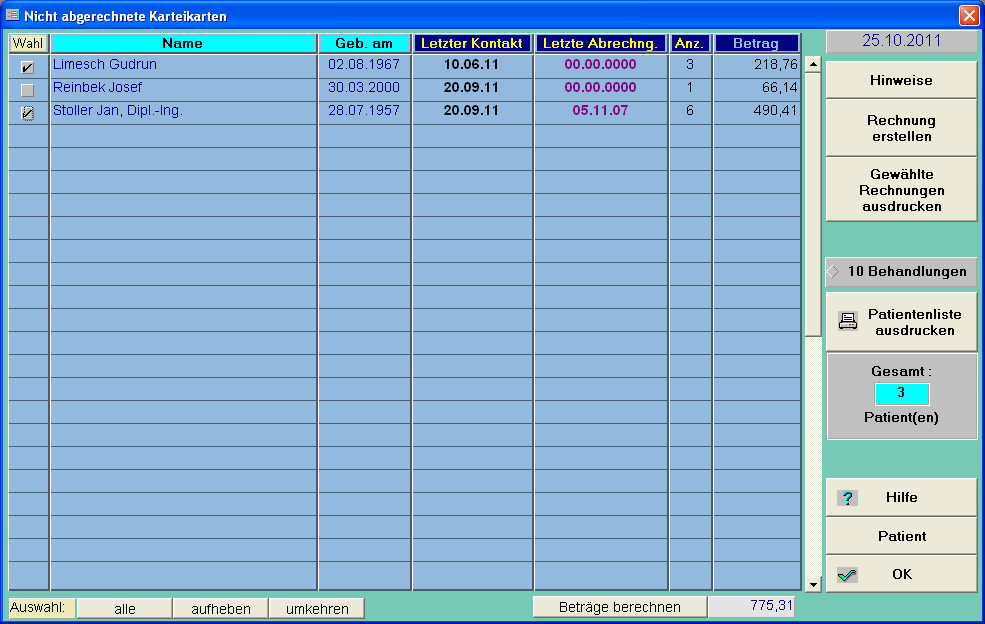The image size is (985, 624).
Task: Click the question mark Hilfe icon
Action: coord(847,498)
